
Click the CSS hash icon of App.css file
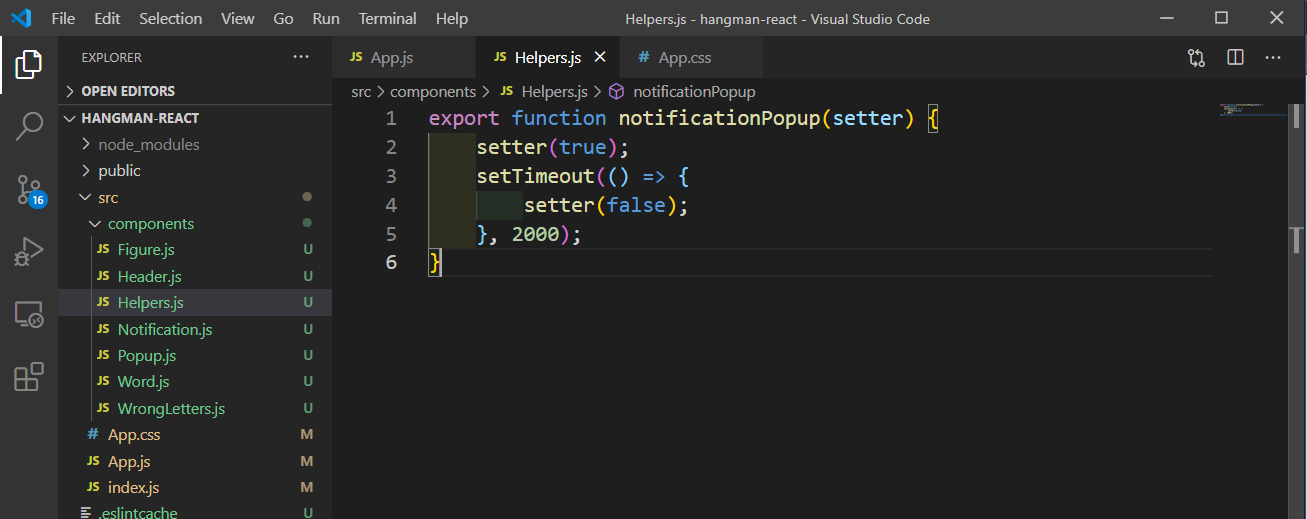(x=93, y=435)
